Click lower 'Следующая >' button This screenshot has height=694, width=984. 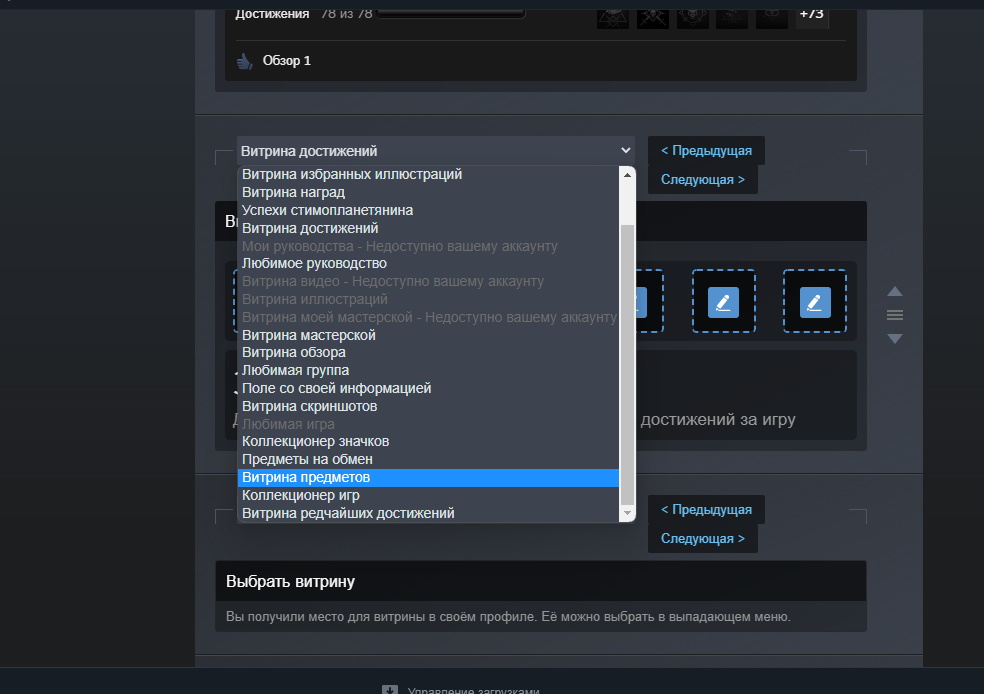tap(702, 538)
